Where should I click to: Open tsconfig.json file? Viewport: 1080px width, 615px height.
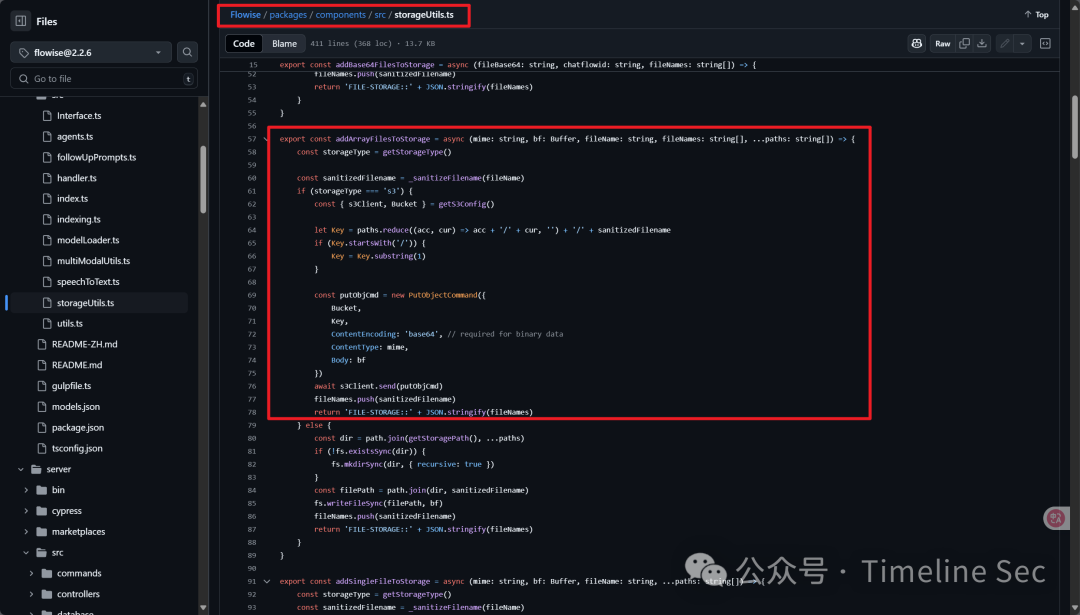click(77, 448)
